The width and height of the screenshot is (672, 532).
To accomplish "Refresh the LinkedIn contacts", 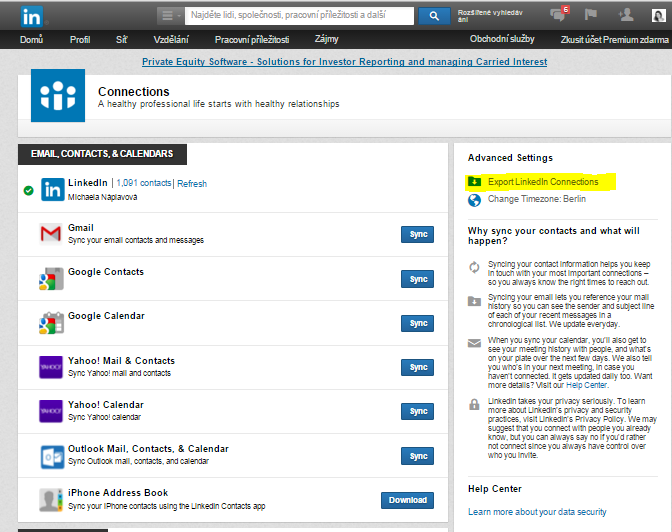I will pyautogui.click(x=192, y=183).
